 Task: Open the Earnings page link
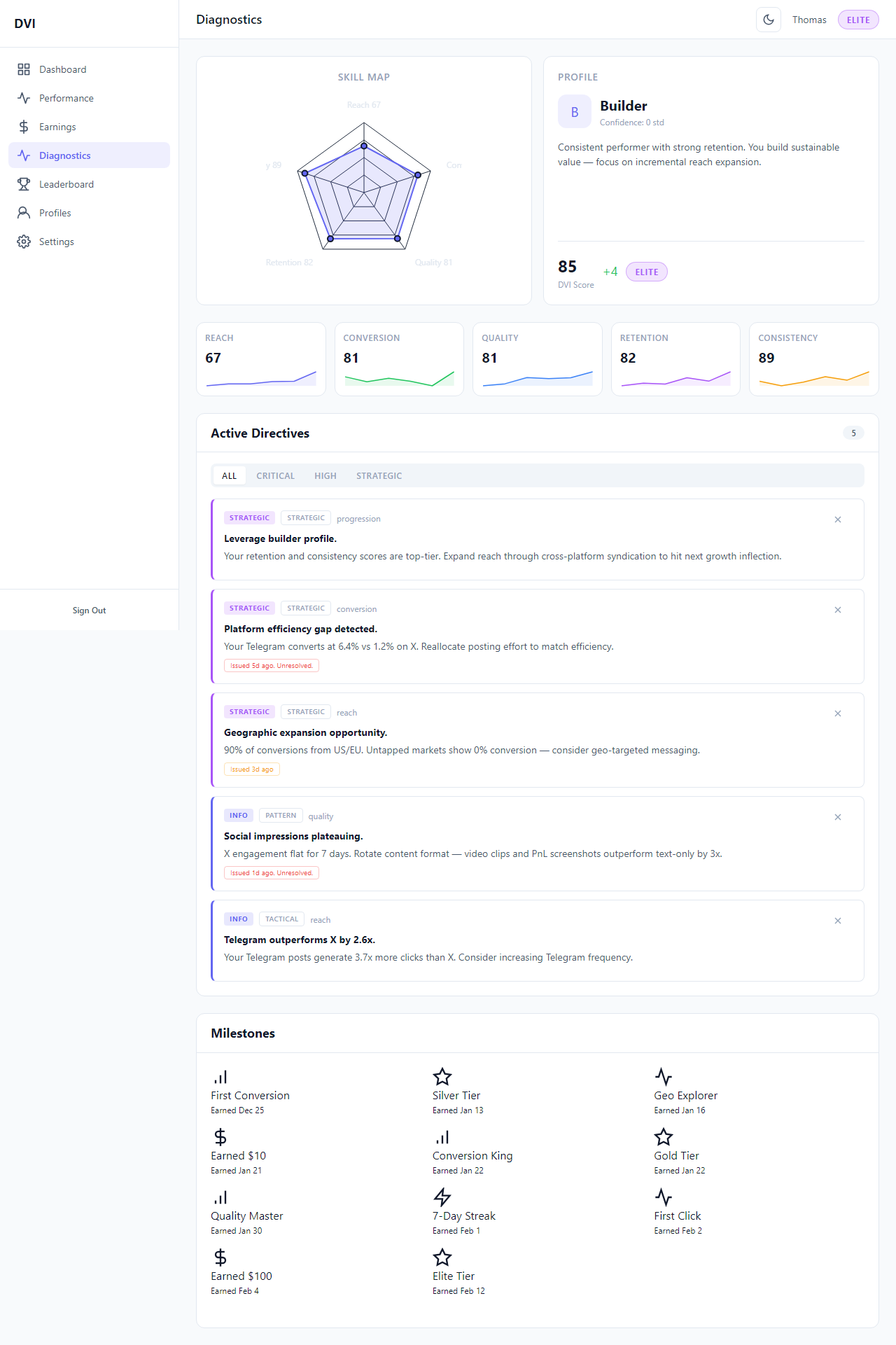(x=89, y=127)
